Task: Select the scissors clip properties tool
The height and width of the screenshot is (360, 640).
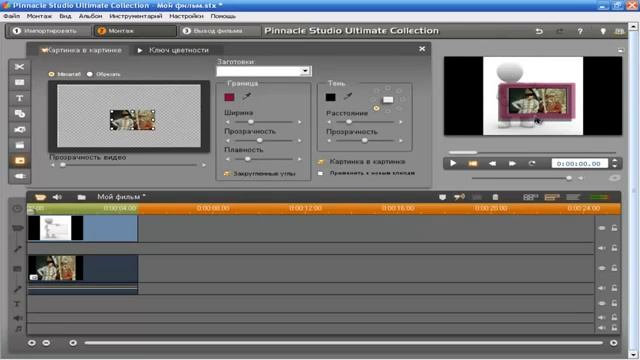Action: pyautogui.click(x=20, y=67)
